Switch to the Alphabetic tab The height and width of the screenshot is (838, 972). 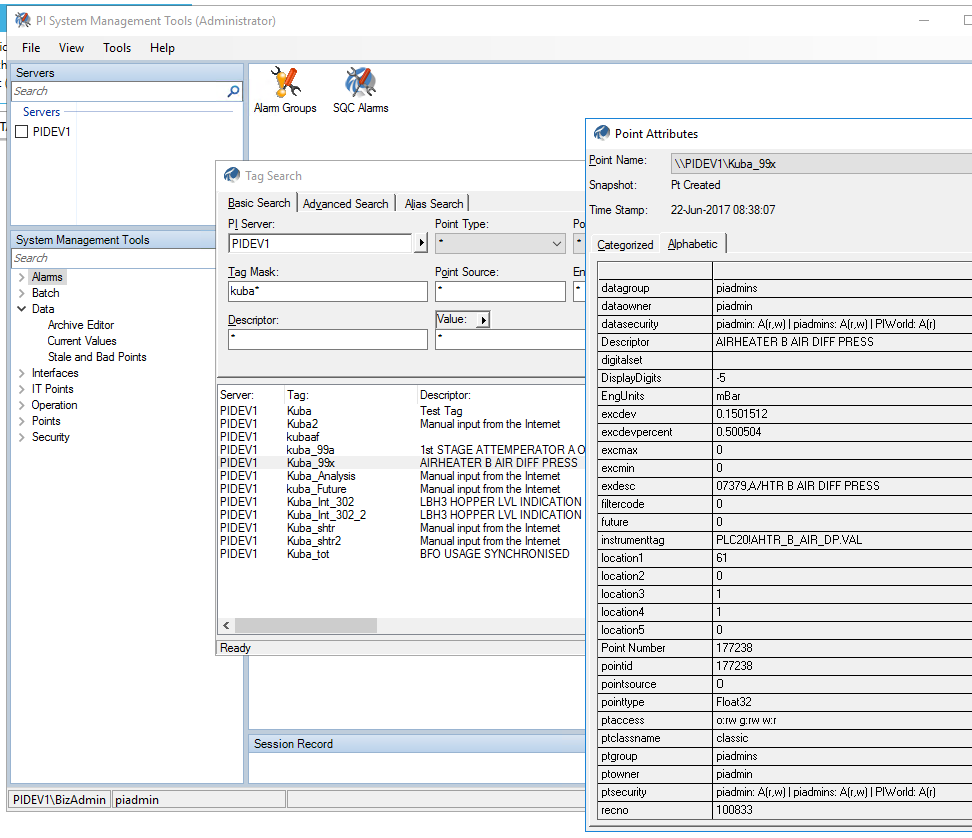(692, 244)
